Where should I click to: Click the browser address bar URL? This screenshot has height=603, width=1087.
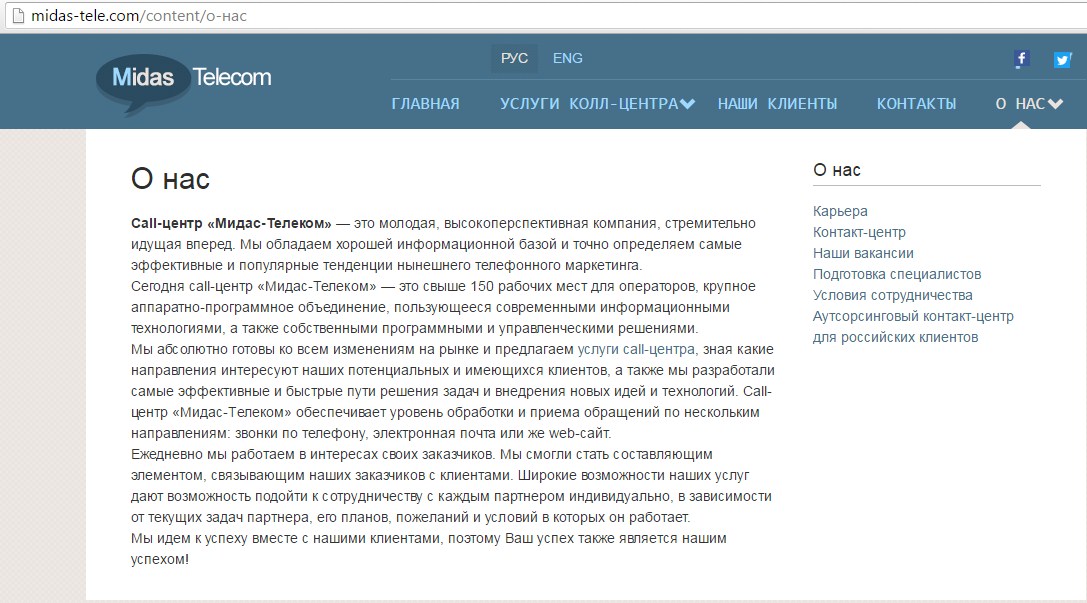point(140,16)
